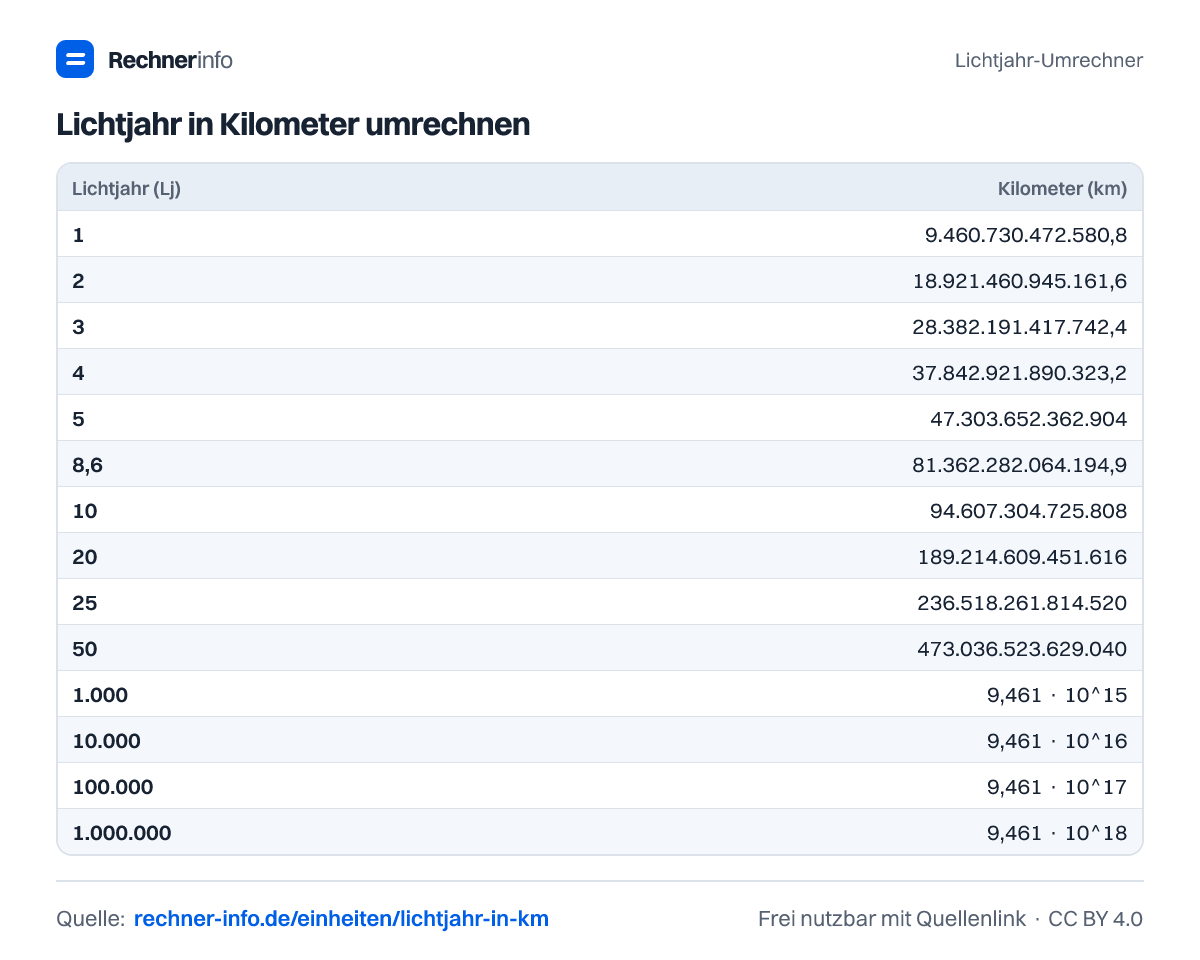Select the 8,6 light-year row label
The width and height of the screenshot is (1200, 960).
pos(88,465)
